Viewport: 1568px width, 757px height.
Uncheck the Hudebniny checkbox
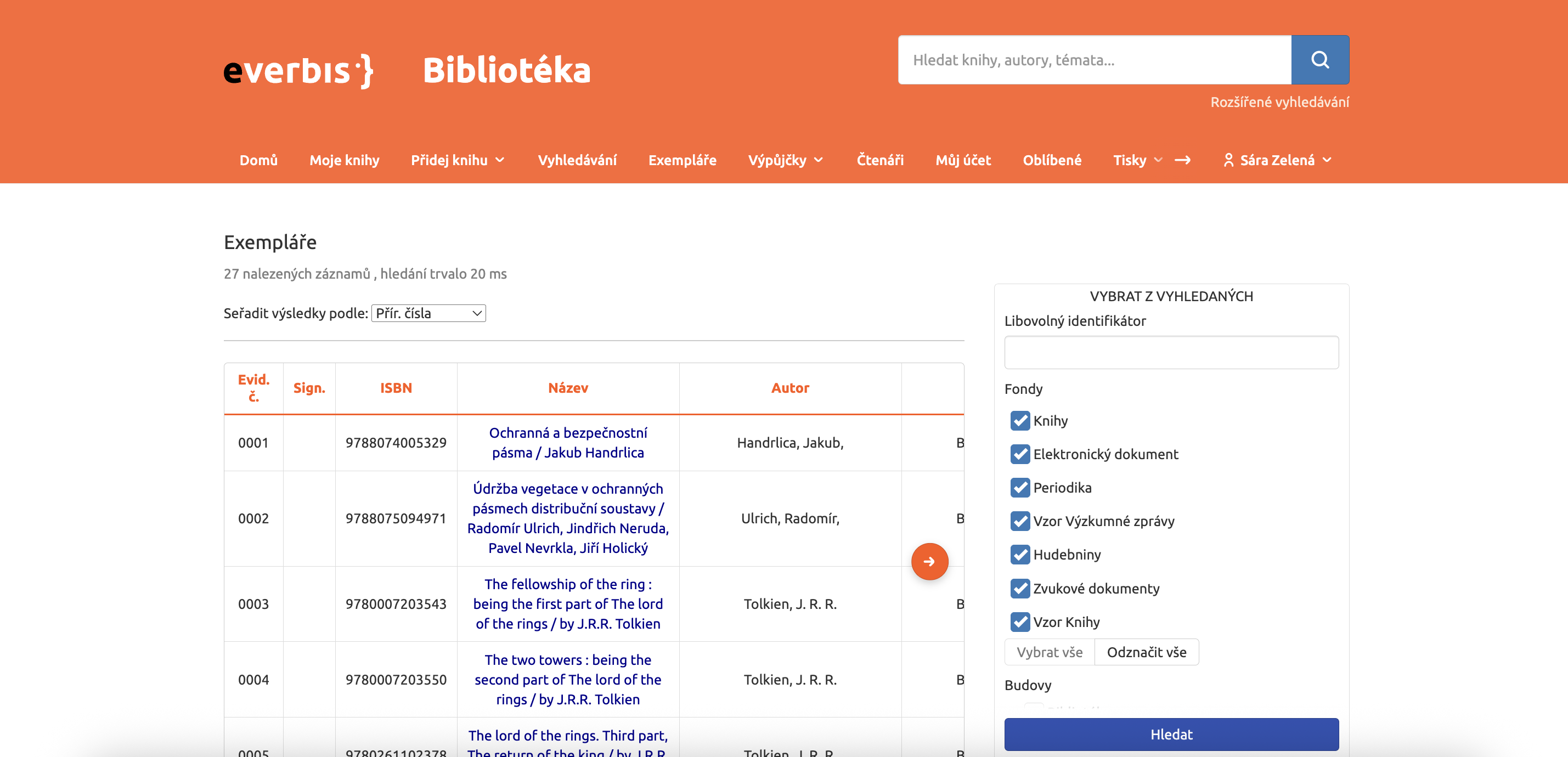pos(1019,555)
